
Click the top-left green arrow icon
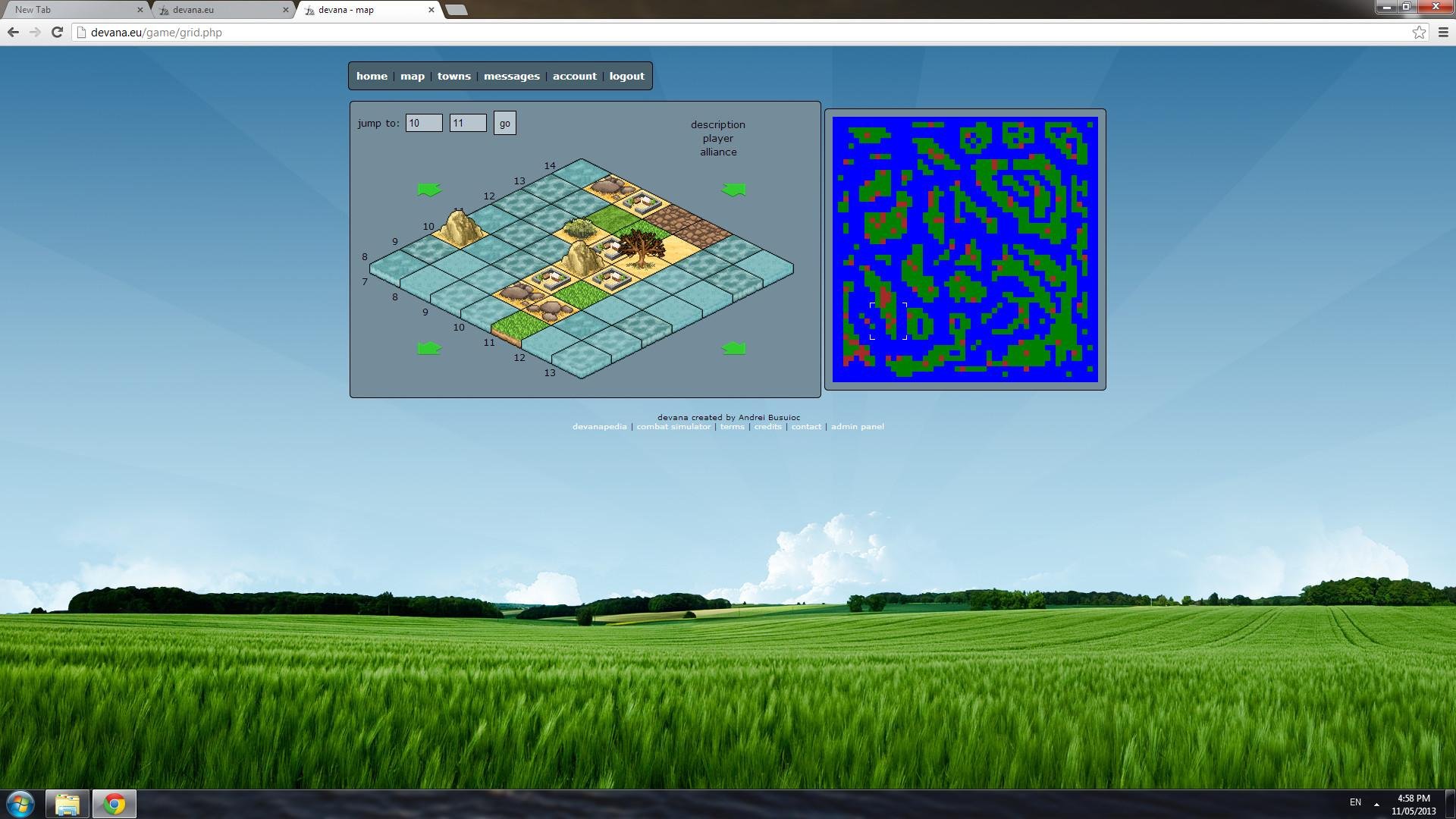tap(429, 190)
